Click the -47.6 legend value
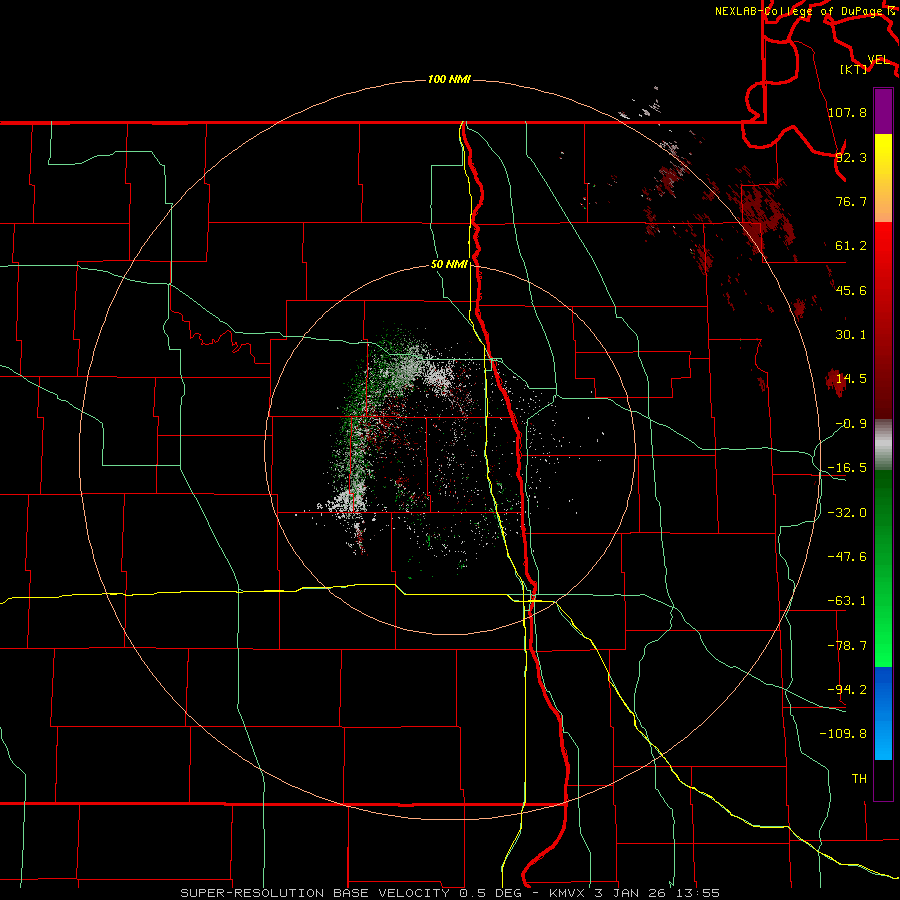The image size is (900, 900). click(847, 557)
